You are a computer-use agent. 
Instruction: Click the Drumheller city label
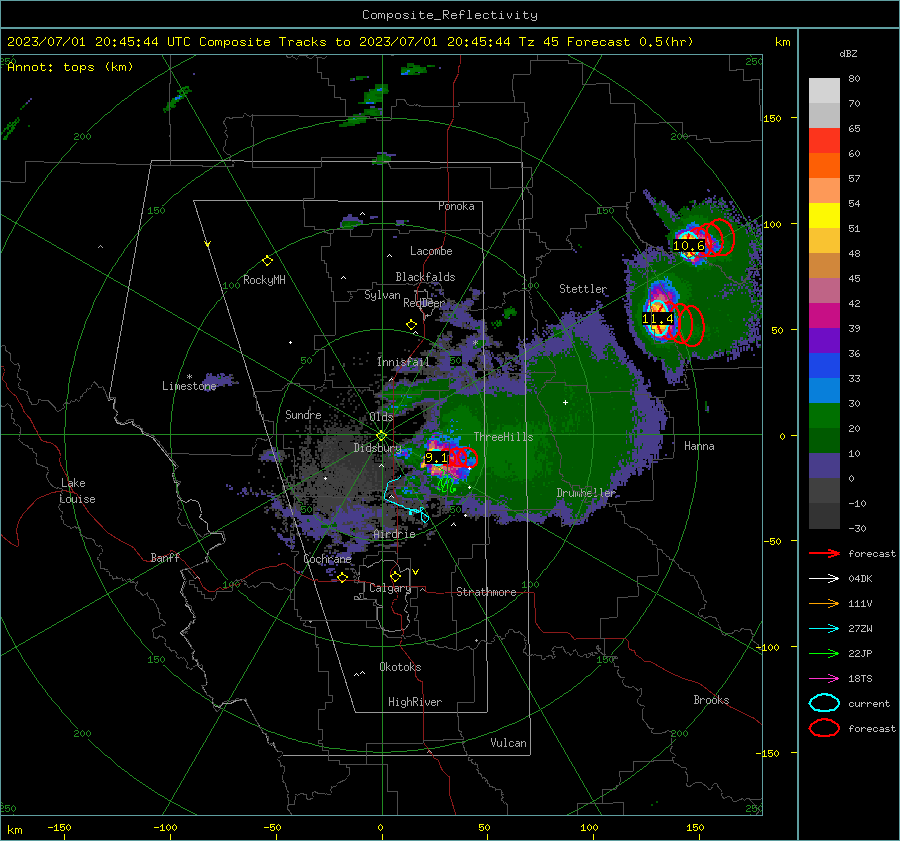[586, 493]
